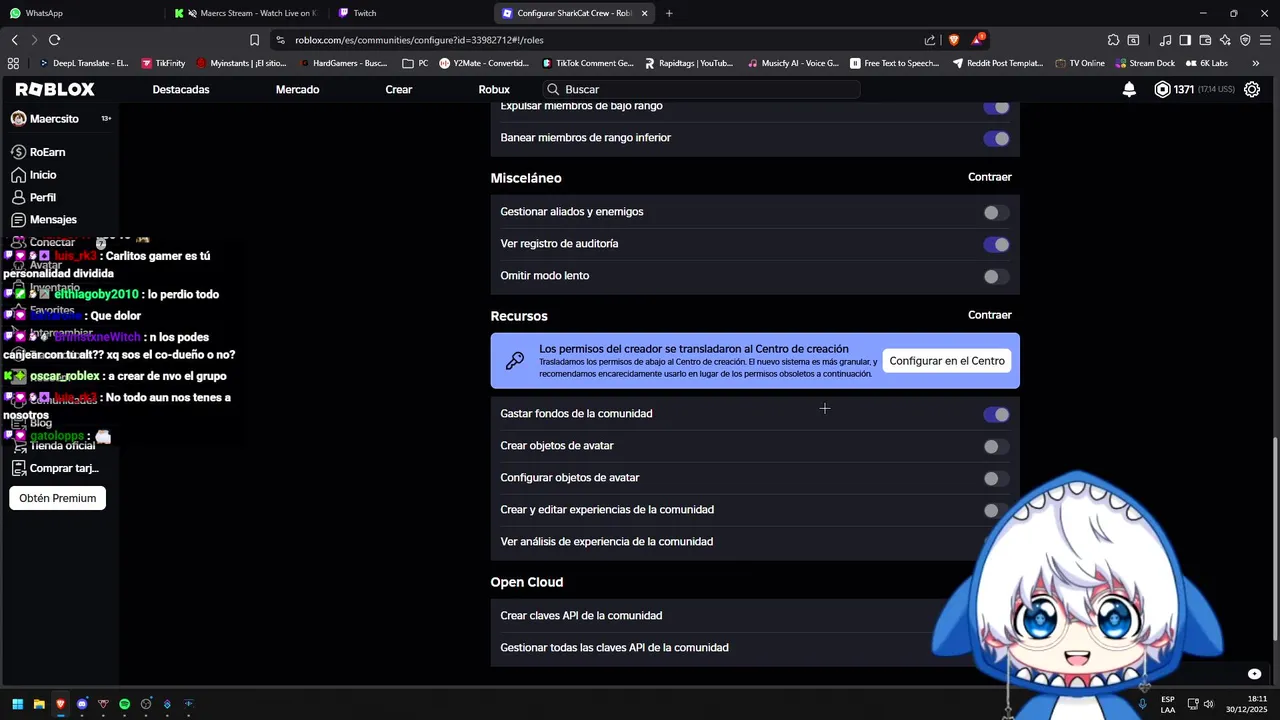This screenshot has height=720, width=1280.
Task: Reload the page
Action: pos(54,40)
